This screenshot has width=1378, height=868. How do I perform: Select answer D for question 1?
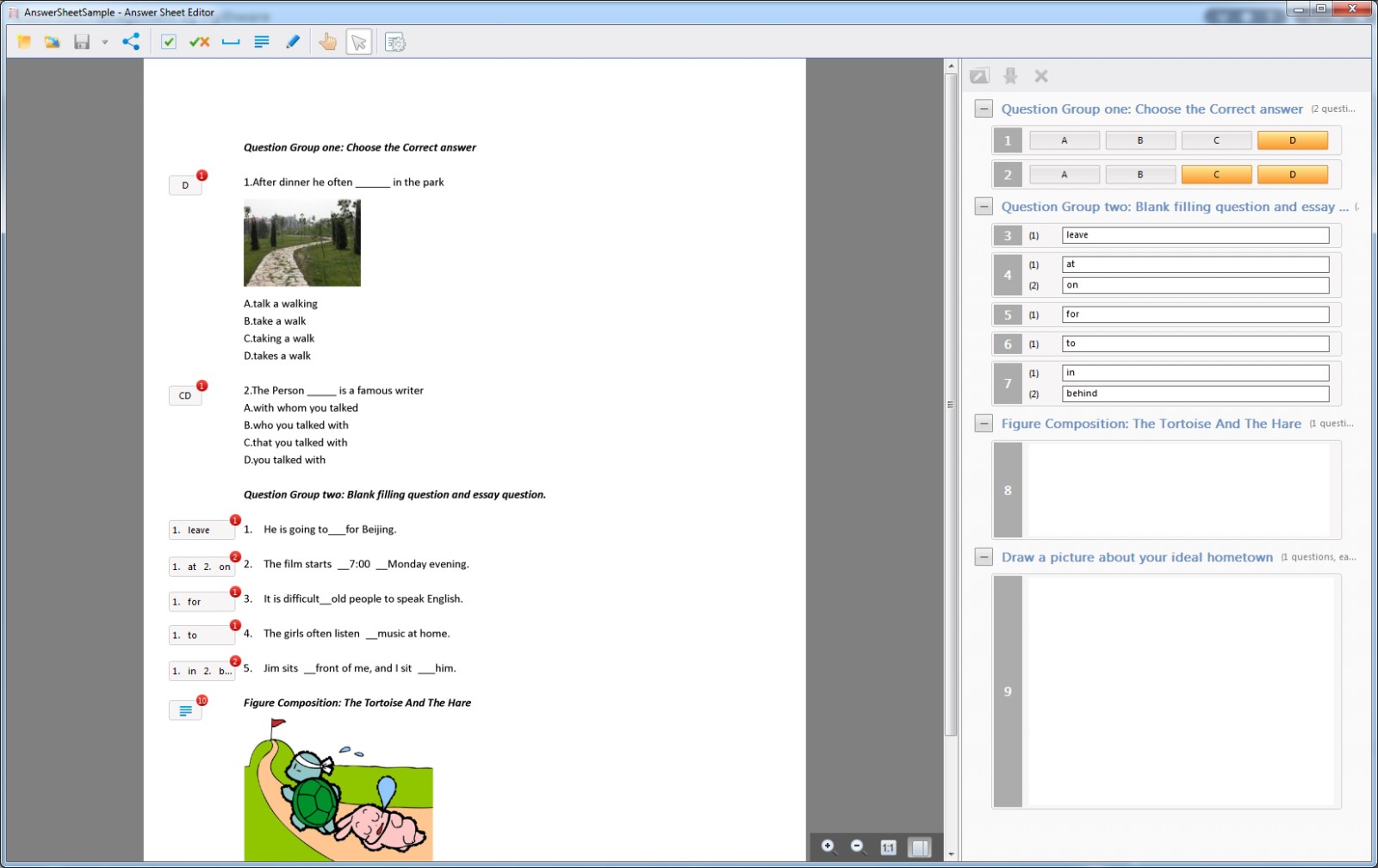(x=1293, y=139)
